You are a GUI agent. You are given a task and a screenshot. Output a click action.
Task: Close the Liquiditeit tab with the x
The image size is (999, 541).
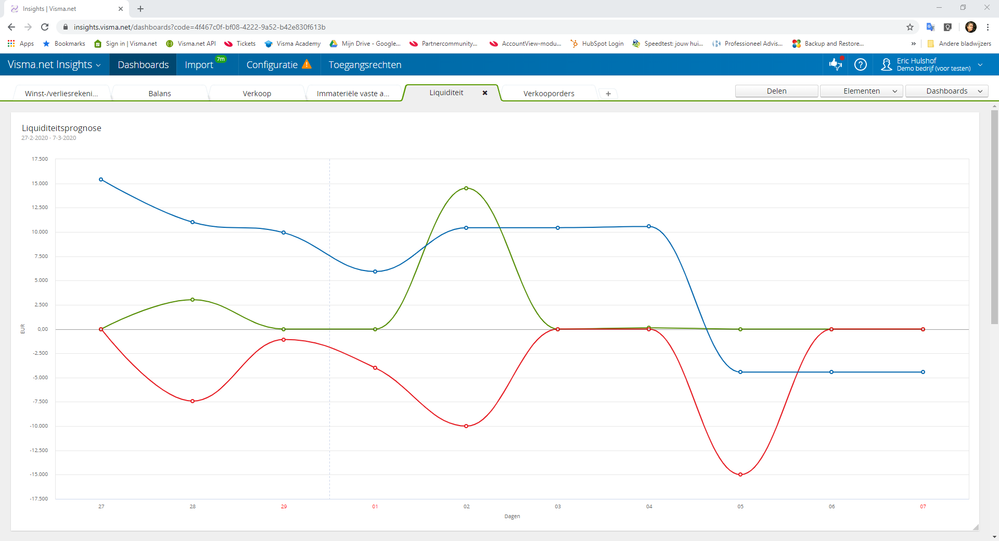[485, 92]
